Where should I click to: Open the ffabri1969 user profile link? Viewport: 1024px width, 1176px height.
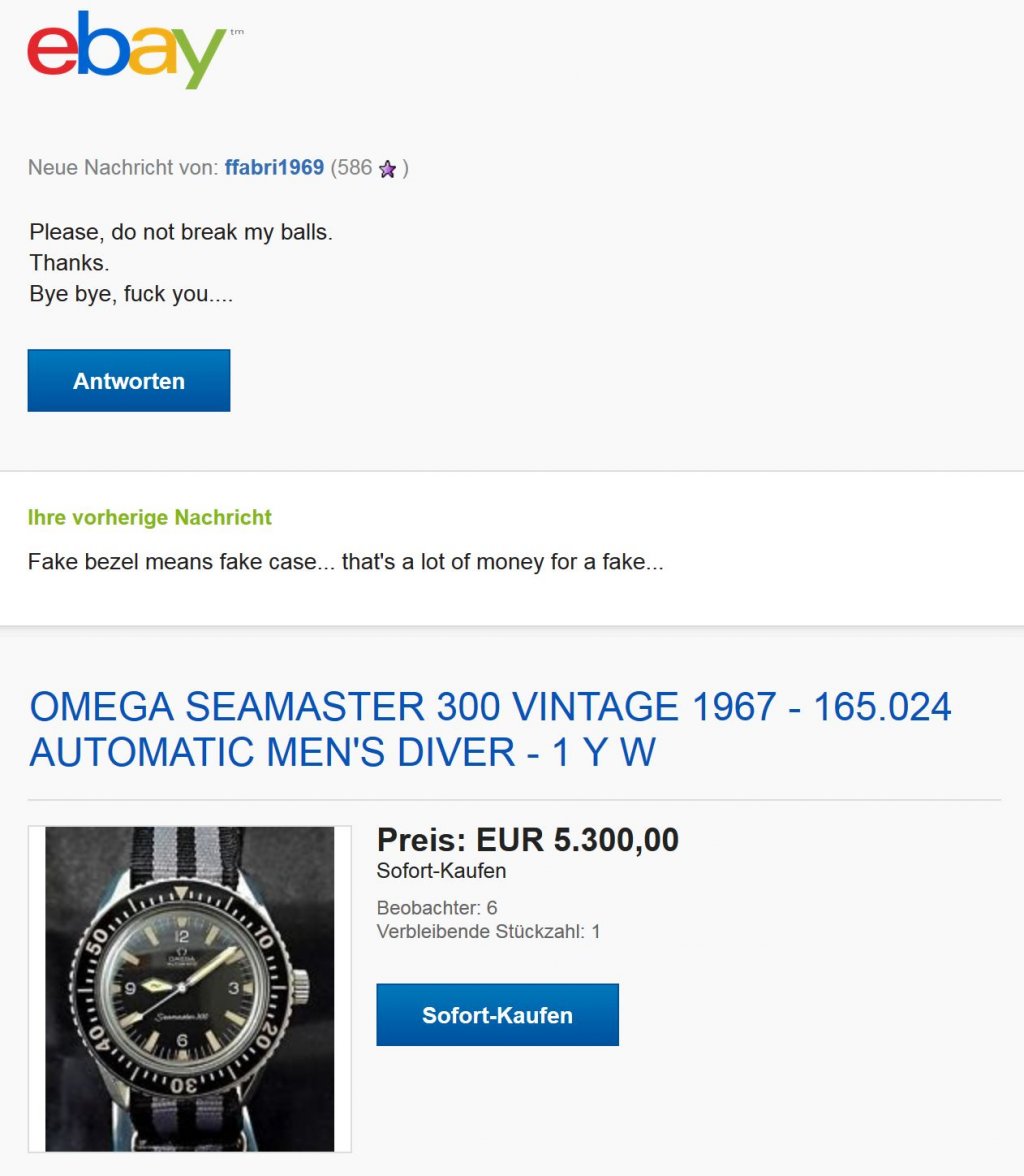274,168
